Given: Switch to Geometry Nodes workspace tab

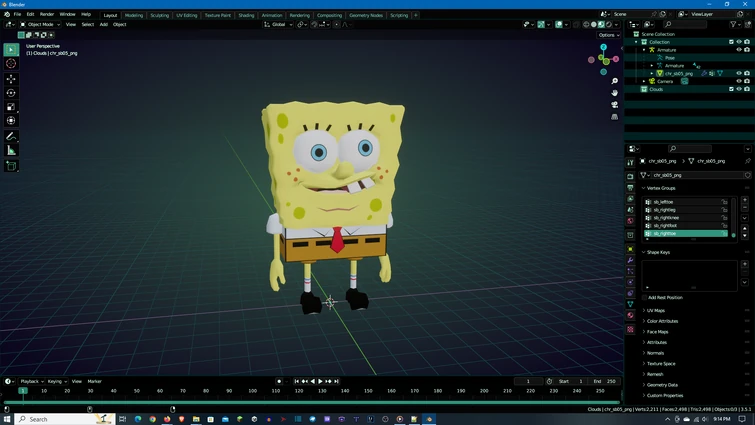Looking at the screenshot, I should coord(366,15).
